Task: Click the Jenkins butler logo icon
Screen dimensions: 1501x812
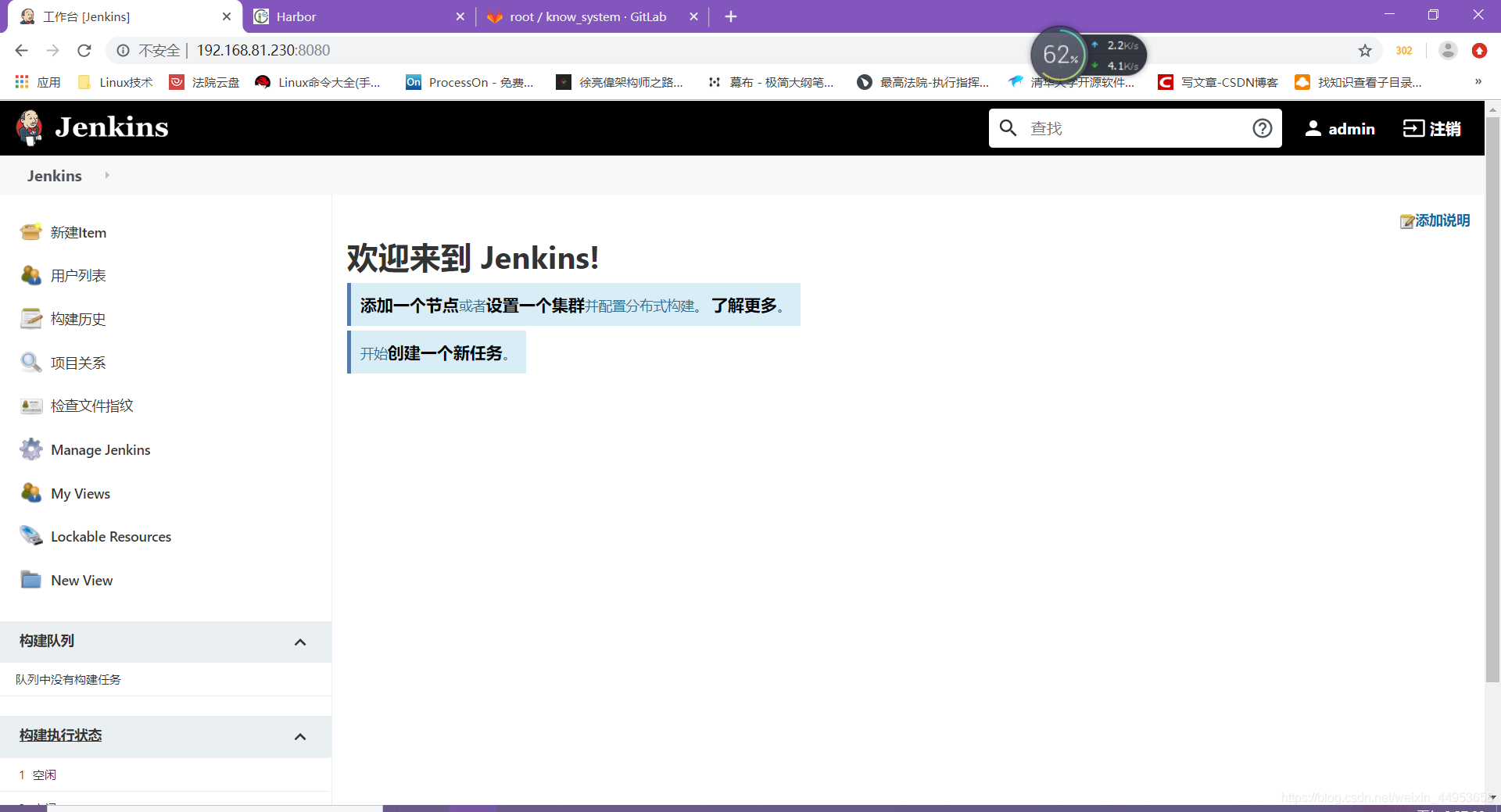Action: click(30, 128)
